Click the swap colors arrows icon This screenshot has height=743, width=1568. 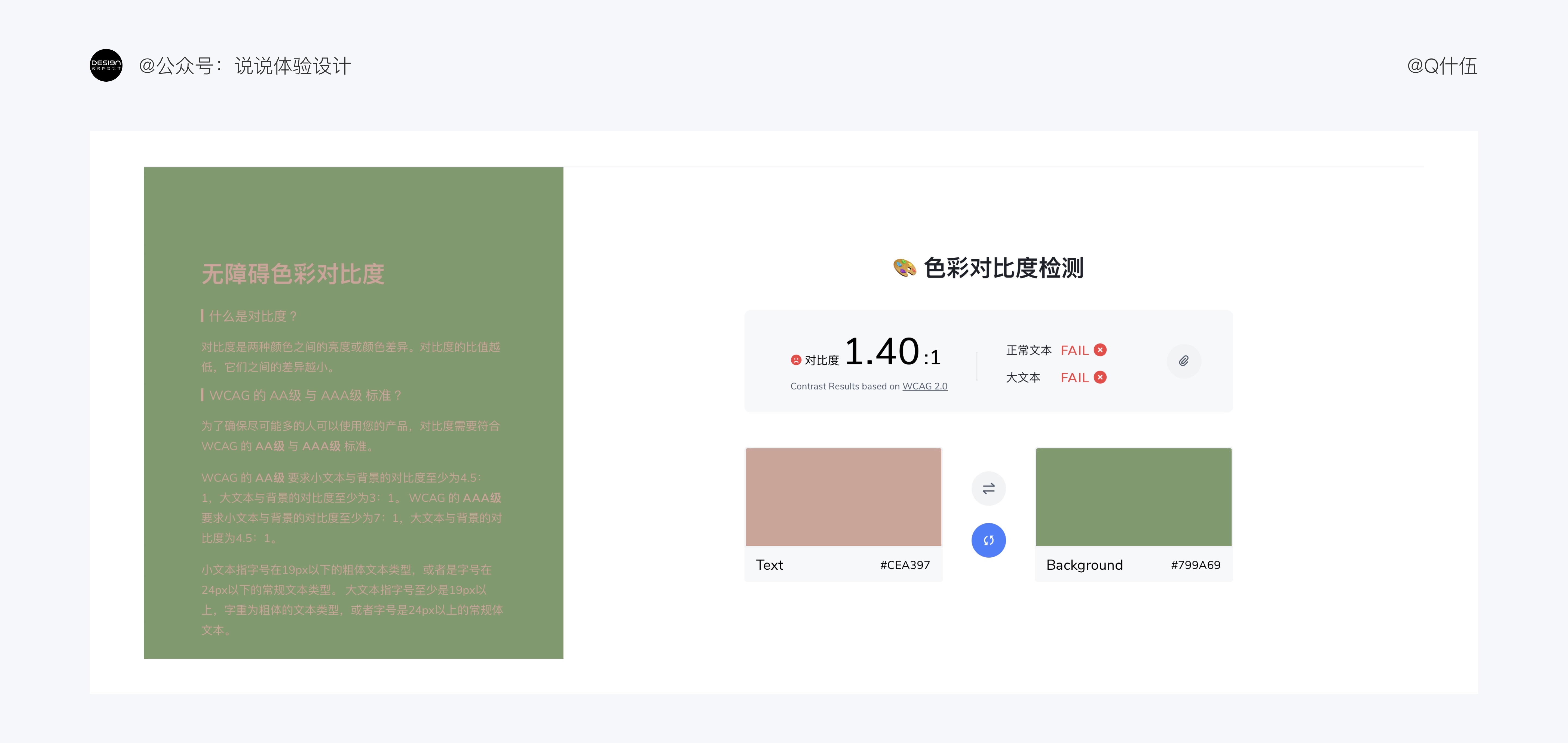point(988,489)
